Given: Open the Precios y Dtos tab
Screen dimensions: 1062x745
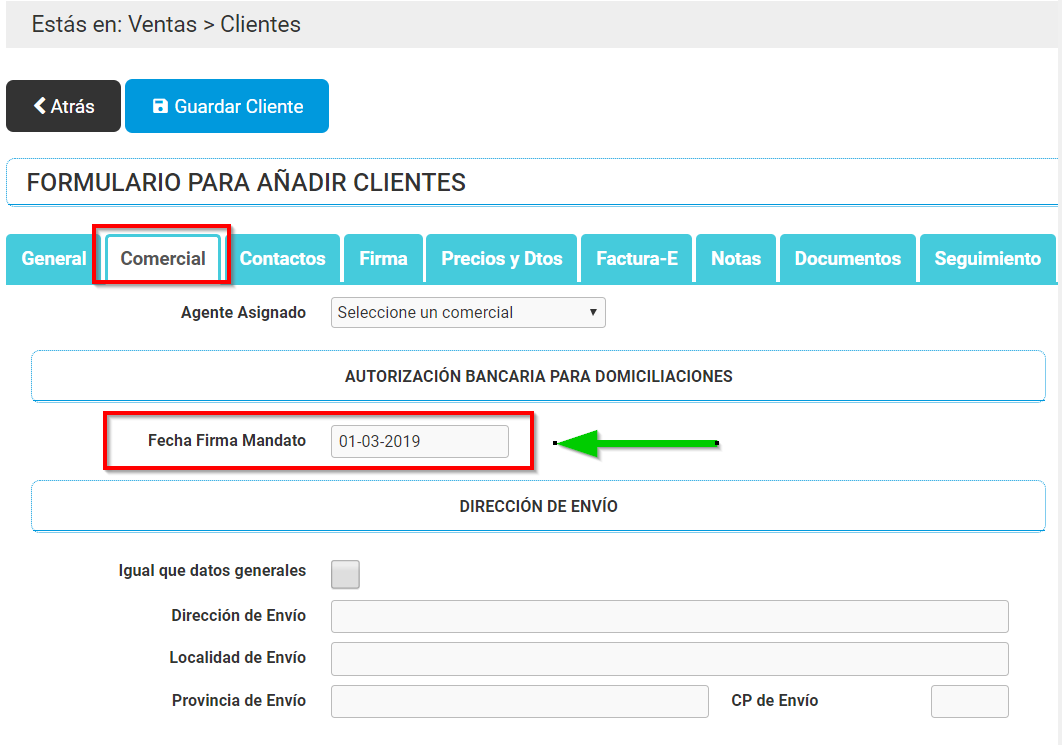Looking at the screenshot, I should pyautogui.click(x=501, y=259).
